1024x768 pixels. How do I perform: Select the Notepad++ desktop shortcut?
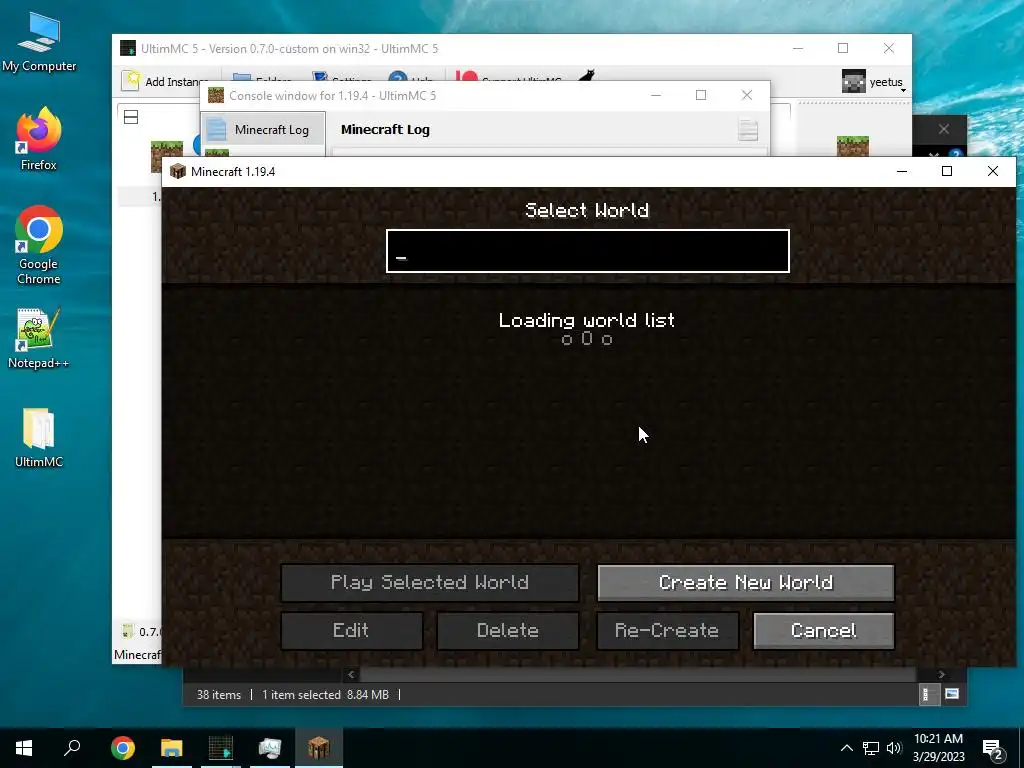(x=39, y=338)
